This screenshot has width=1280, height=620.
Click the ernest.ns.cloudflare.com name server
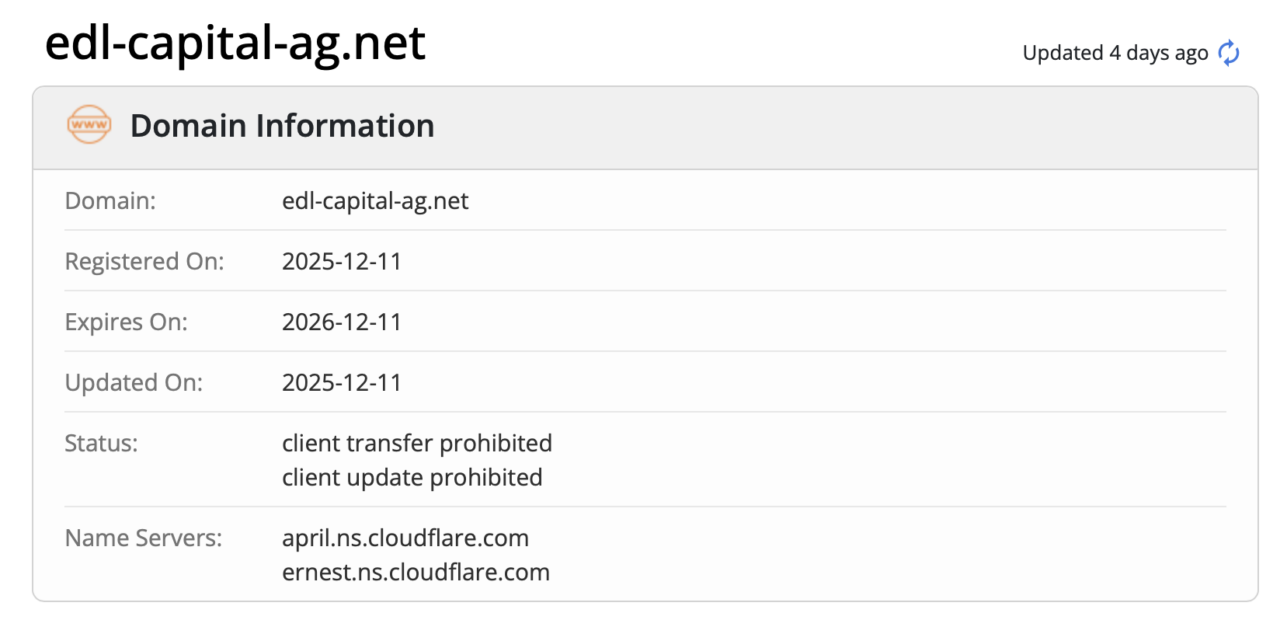pyautogui.click(x=416, y=573)
